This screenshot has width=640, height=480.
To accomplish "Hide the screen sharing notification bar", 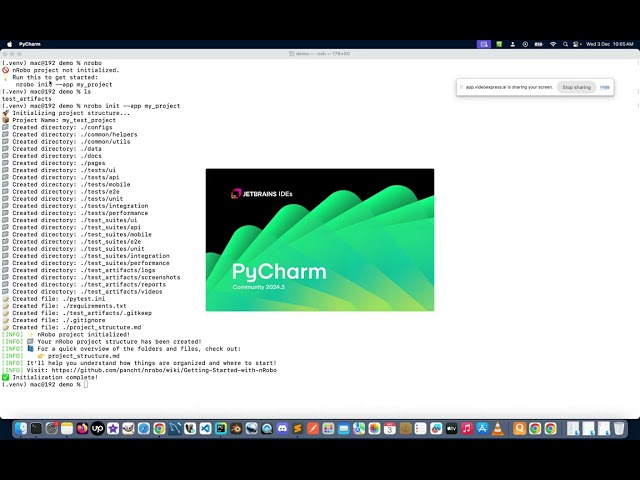I will coord(604,87).
